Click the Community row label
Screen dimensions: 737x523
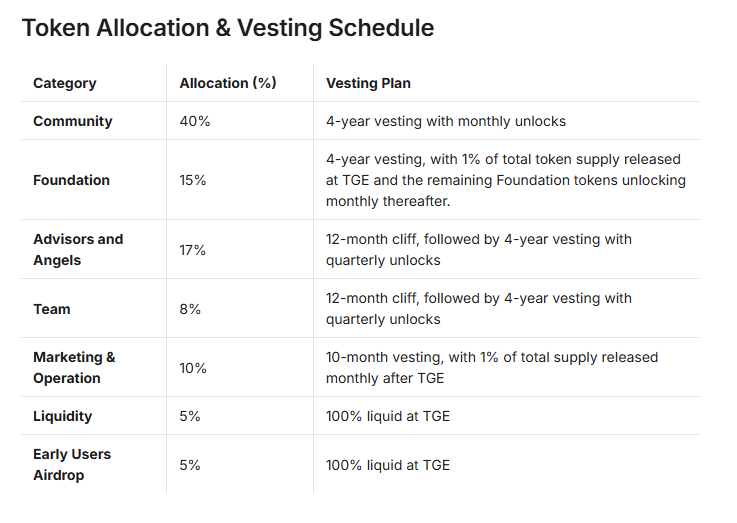click(73, 121)
